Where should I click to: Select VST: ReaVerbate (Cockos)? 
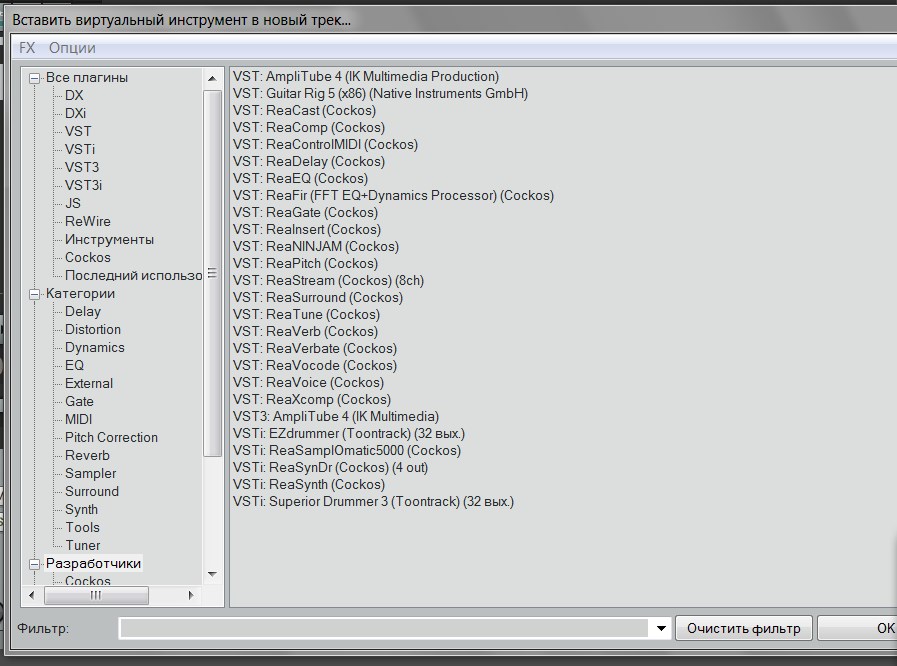[x=315, y=348]
